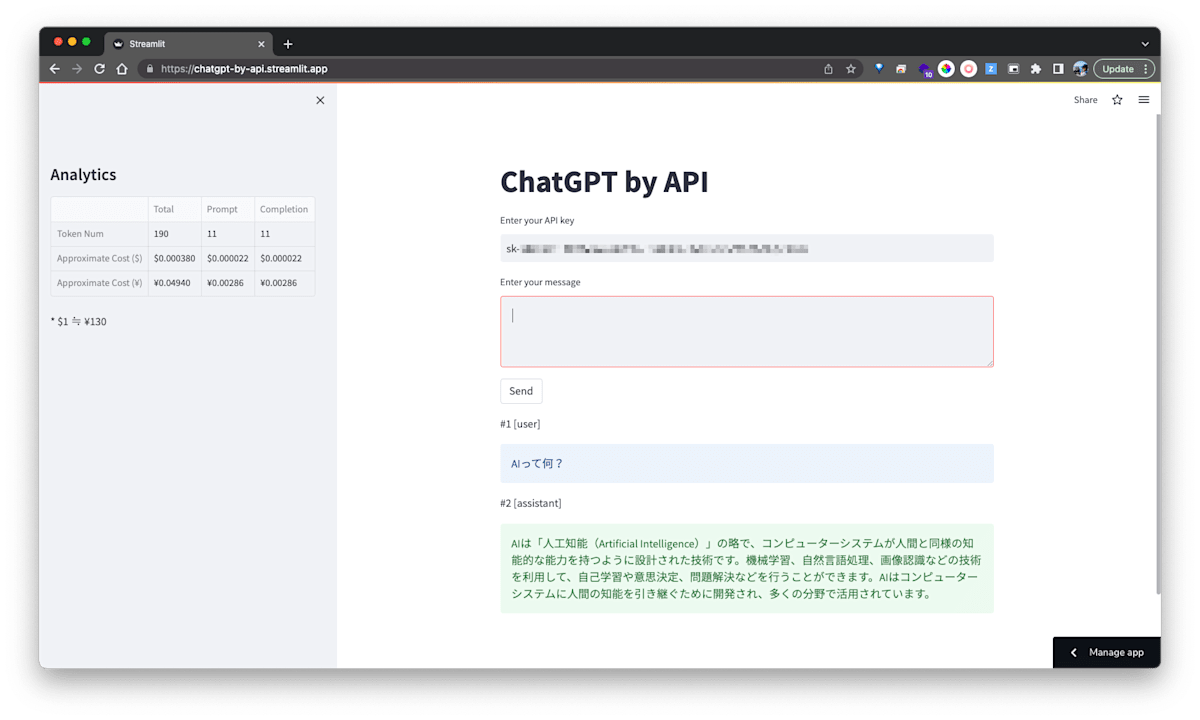Click the Token Num total value 190

pyautogui.click(x=175, y=234)
